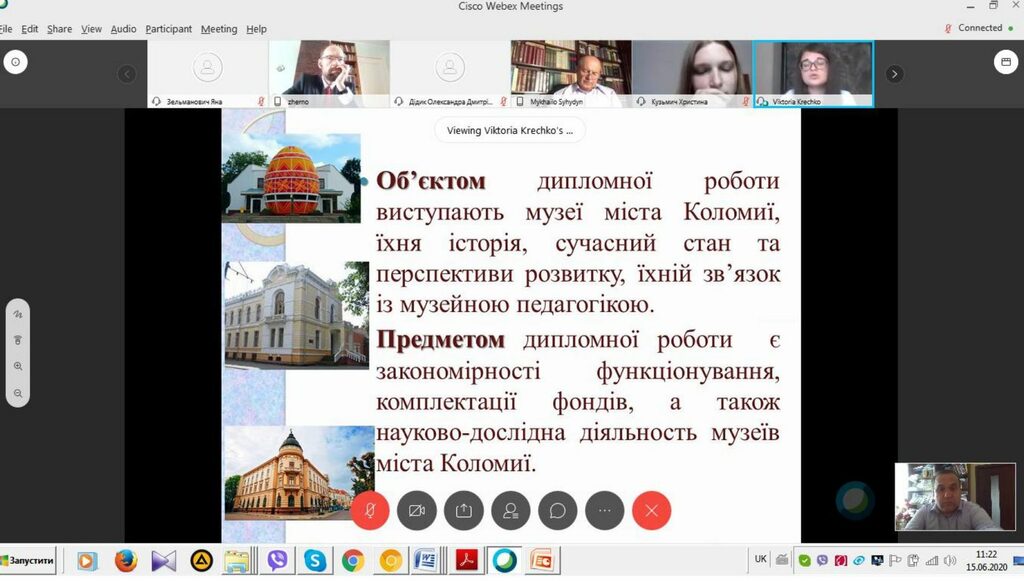Select the annotation pen tool

[16, 313]
